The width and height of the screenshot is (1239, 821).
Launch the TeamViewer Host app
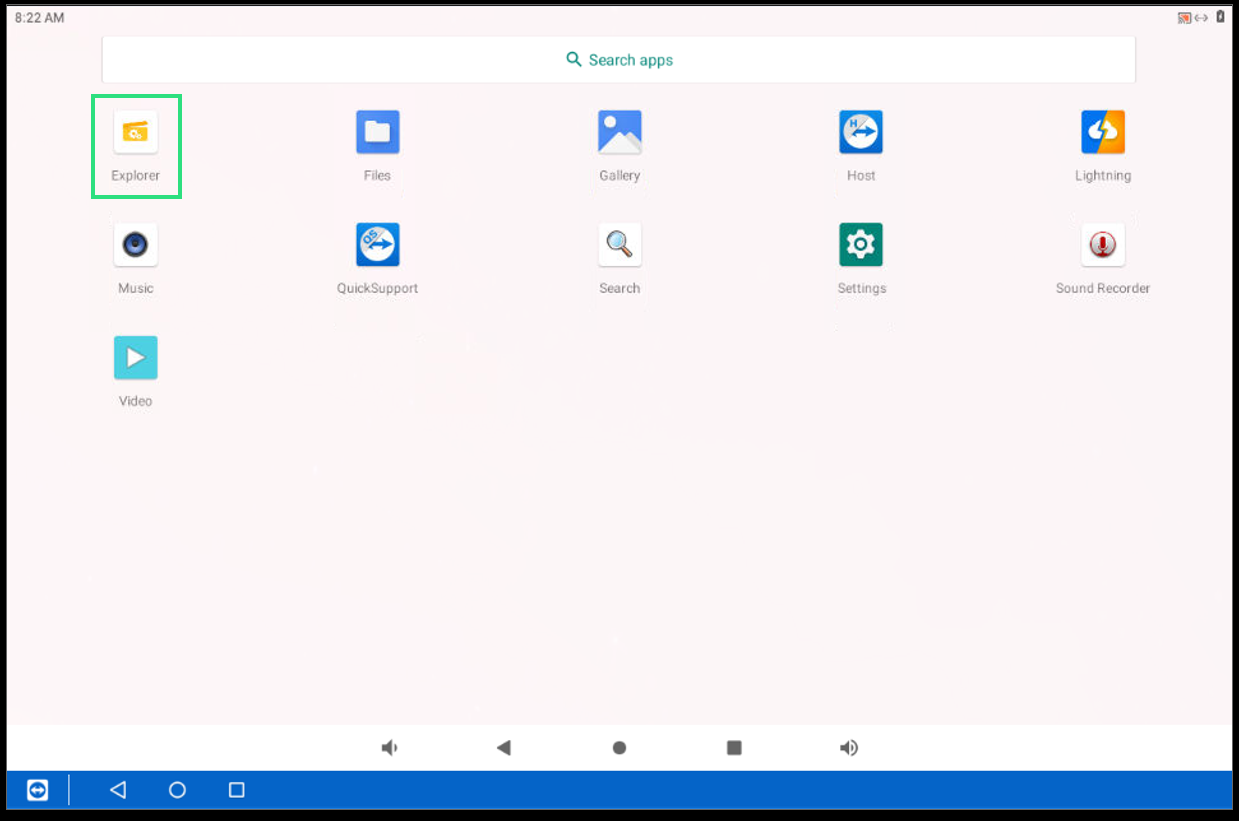click(861, 133)
